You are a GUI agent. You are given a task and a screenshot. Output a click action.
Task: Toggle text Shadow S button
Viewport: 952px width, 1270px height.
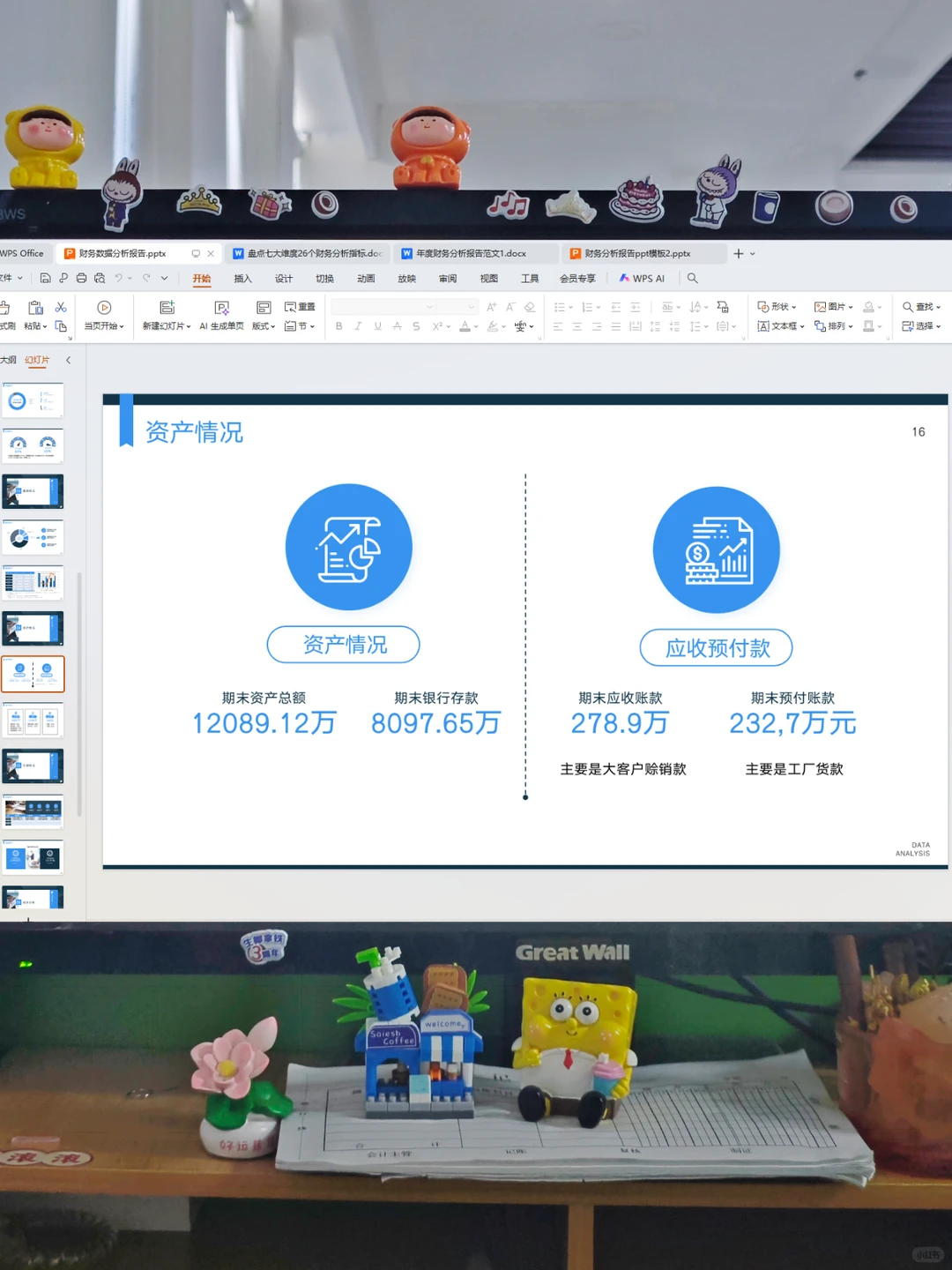[416, 326]
